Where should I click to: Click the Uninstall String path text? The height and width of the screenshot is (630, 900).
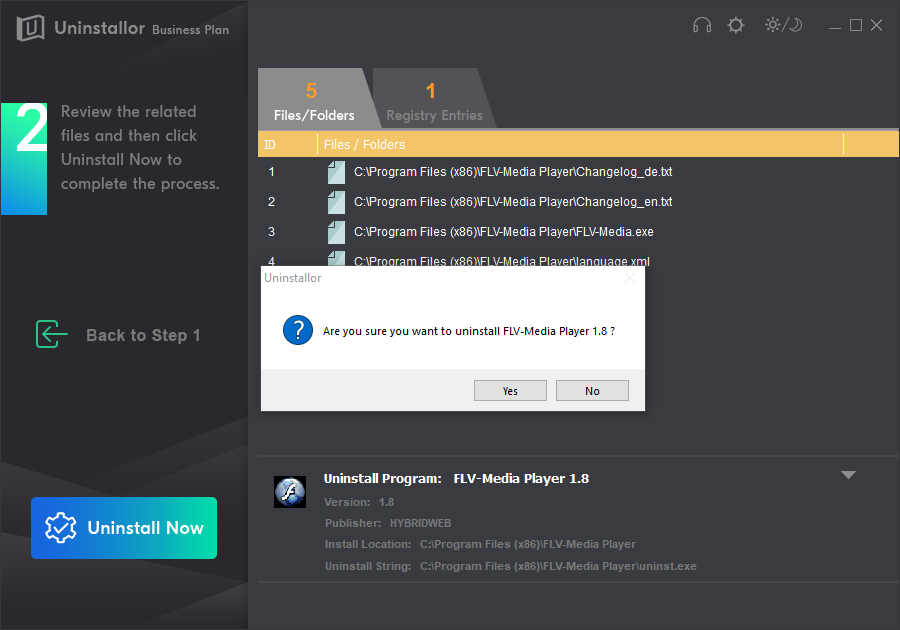click(x=511, y=566)
